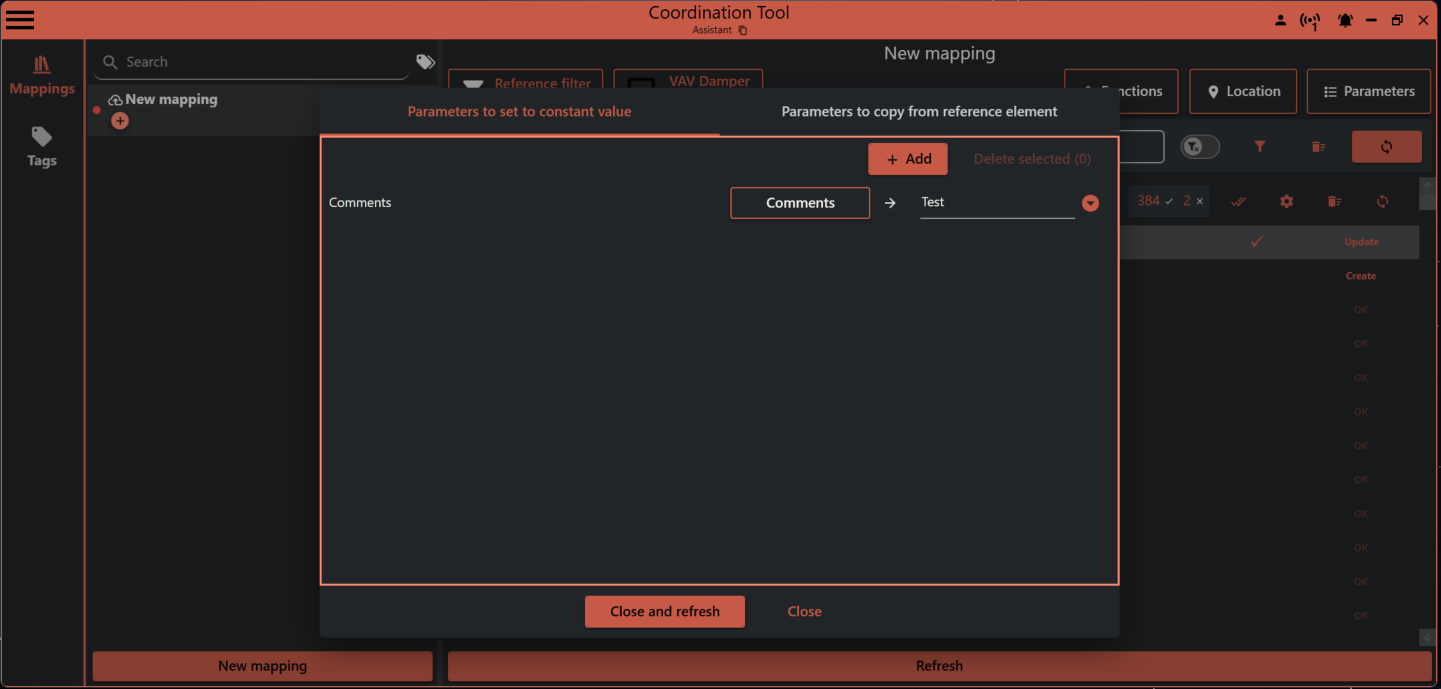Click the select-all double checkmark
Viewport: 1441px width, 689px height.
click(x=1238, y=201)
